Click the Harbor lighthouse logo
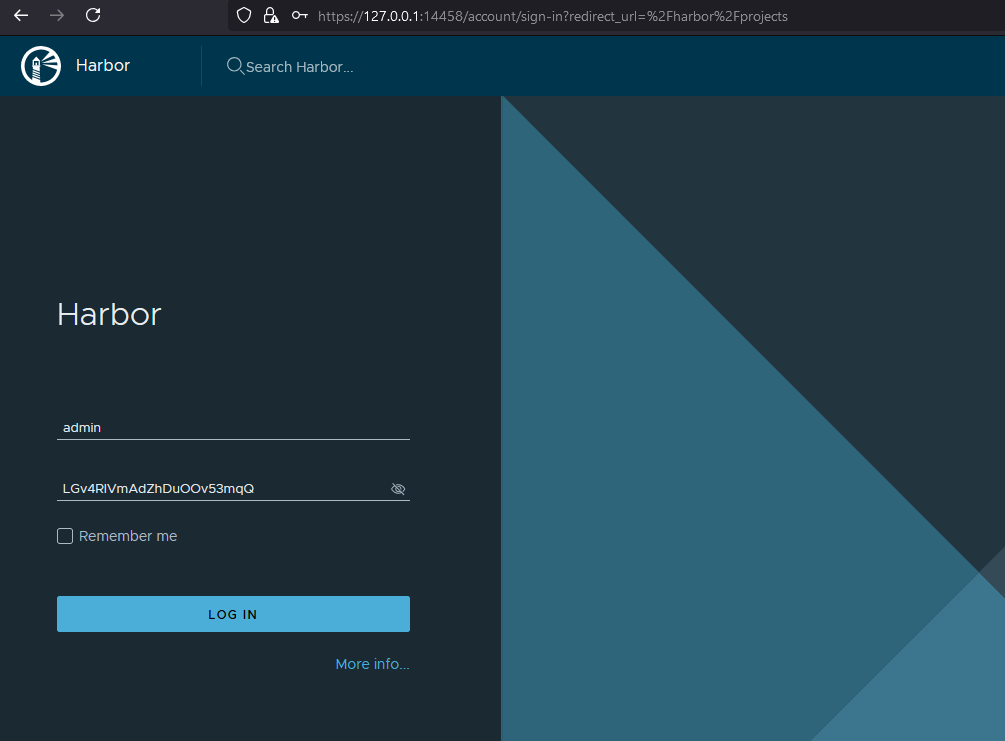 [x=41, y=65]
